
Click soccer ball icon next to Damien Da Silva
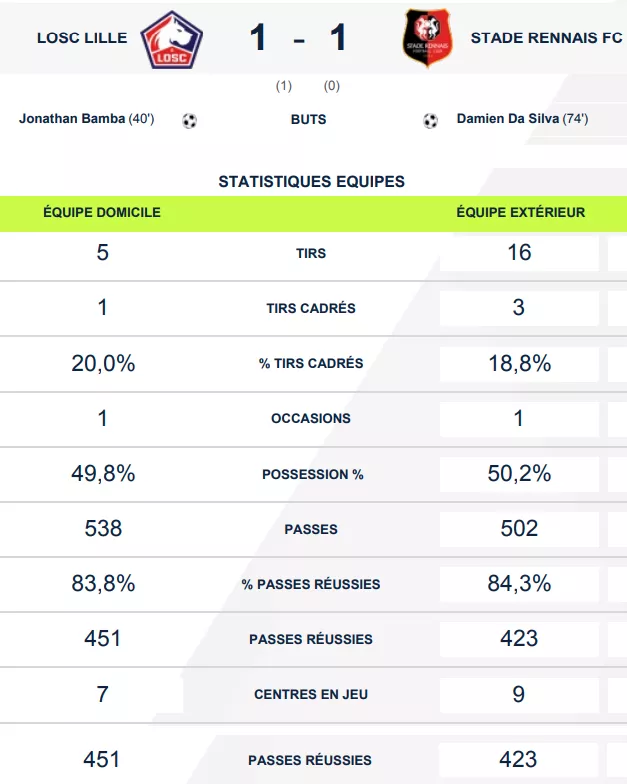click(x=430, y=121)
